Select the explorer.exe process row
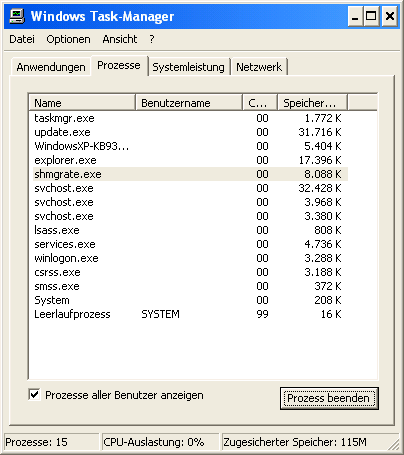This screenshot has height=455, width=404. pyautogui.click(x=191, y=160)
